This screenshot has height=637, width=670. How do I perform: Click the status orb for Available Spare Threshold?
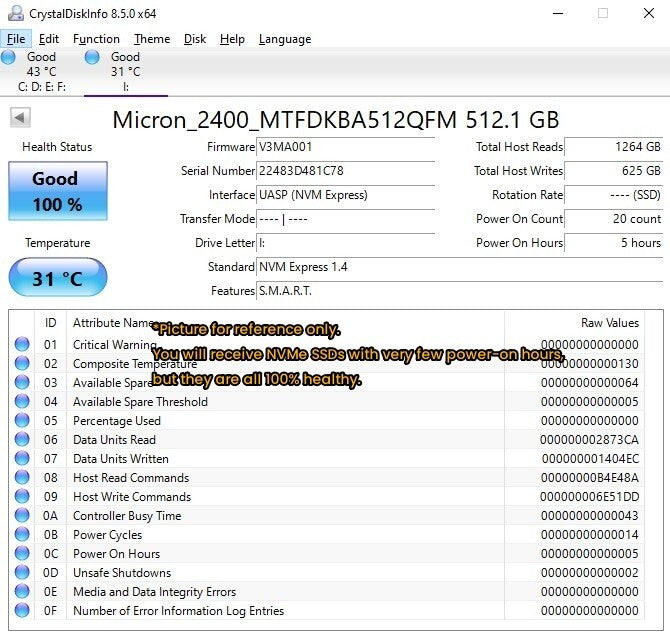click(22, 402)
